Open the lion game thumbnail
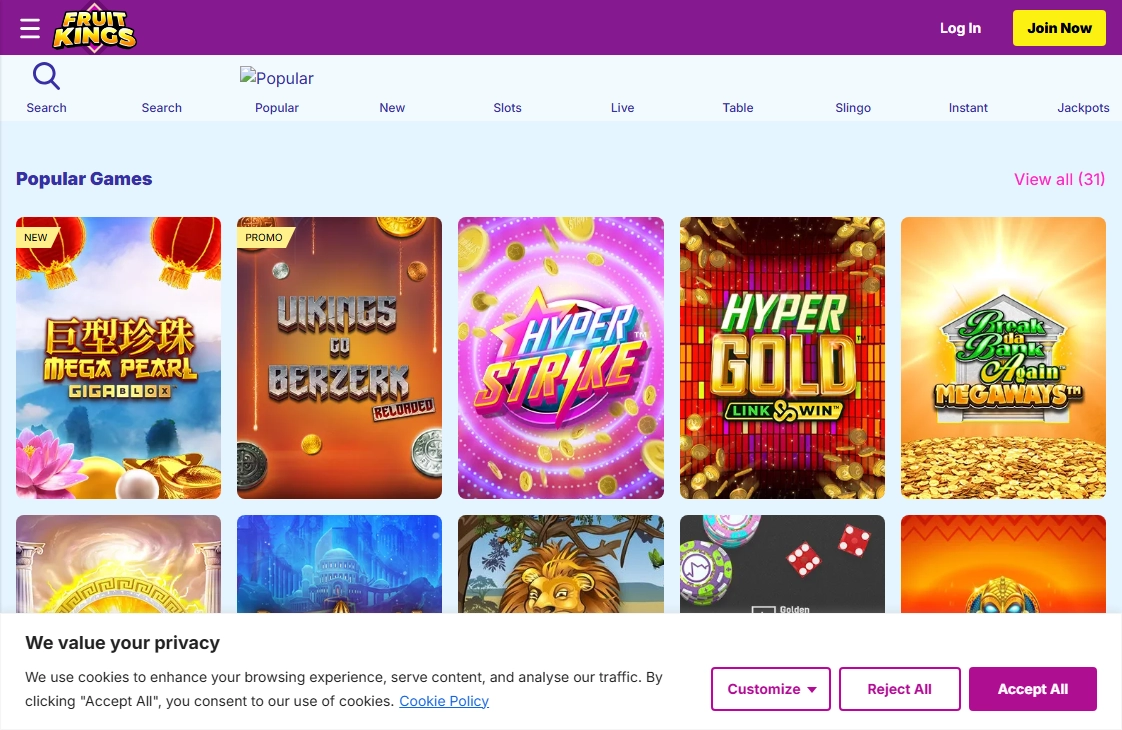 click(561, 564)
